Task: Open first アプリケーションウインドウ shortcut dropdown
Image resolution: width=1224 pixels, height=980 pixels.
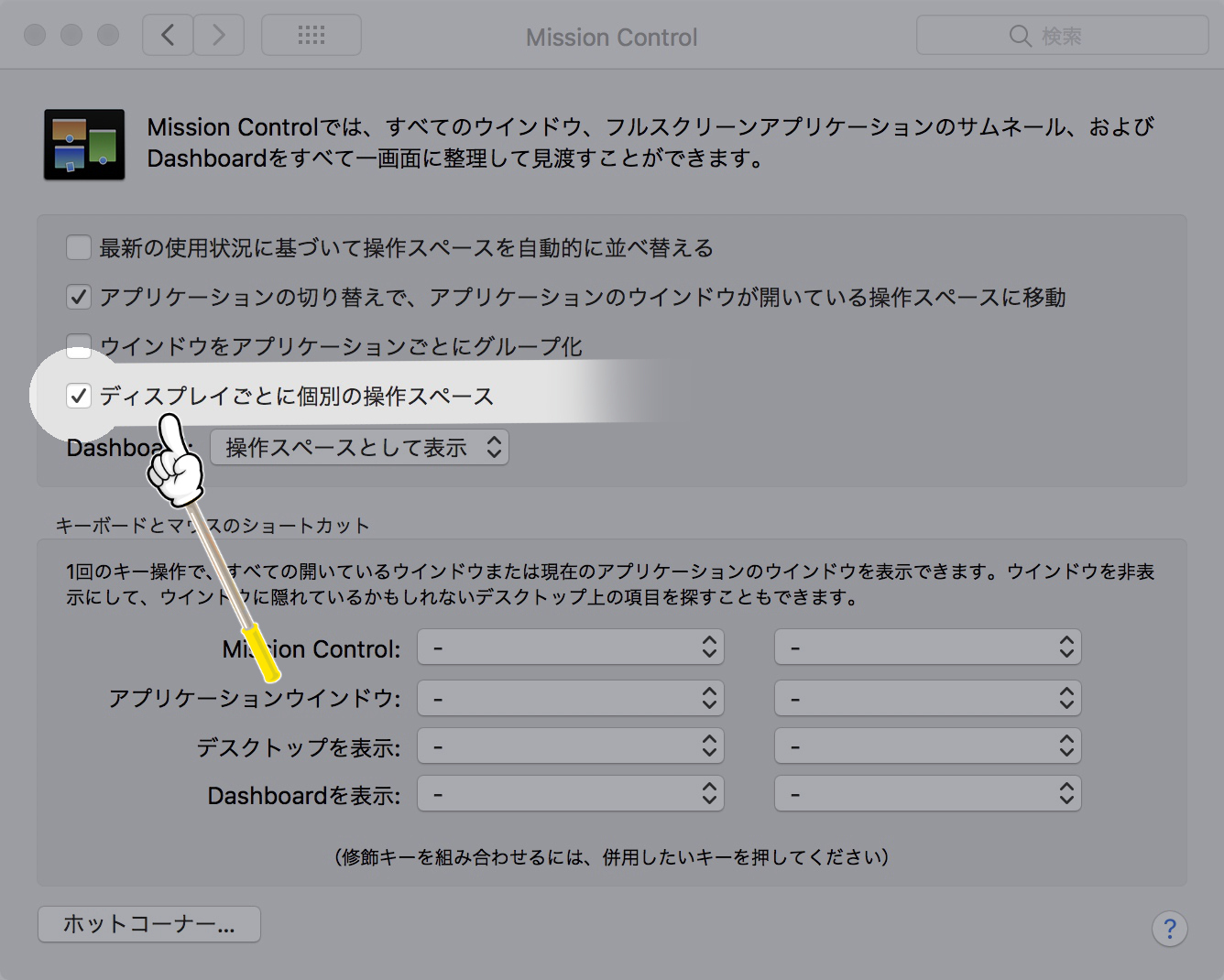Action: tap(571, 698)
